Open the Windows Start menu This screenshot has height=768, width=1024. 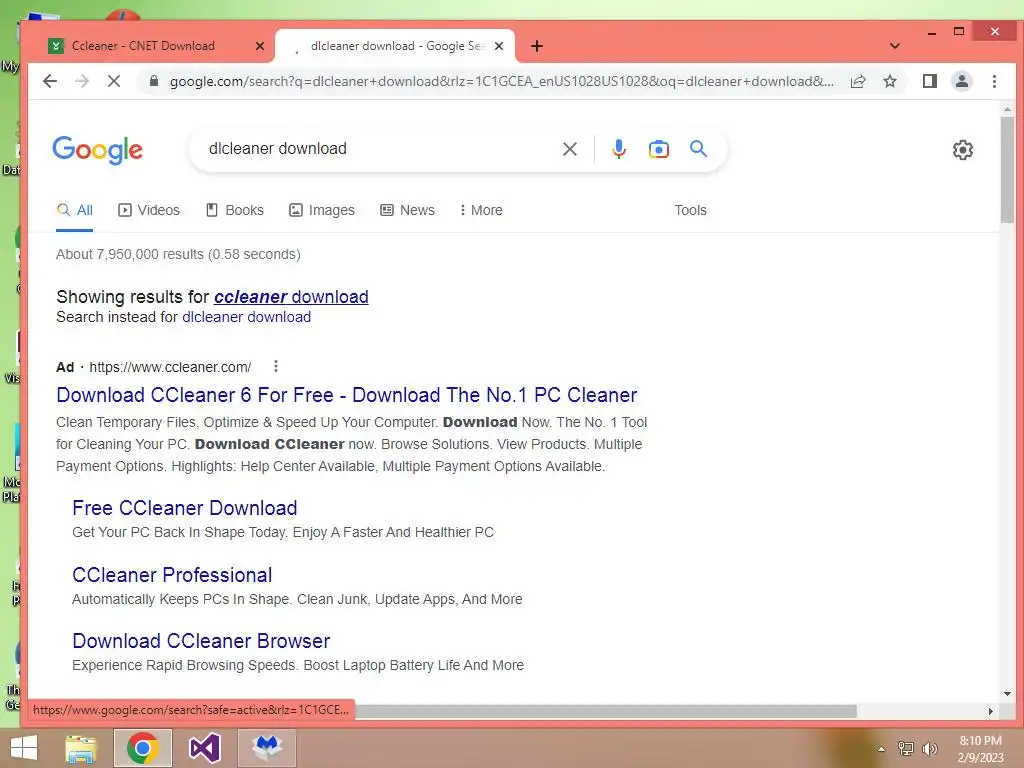click(24, 748)
